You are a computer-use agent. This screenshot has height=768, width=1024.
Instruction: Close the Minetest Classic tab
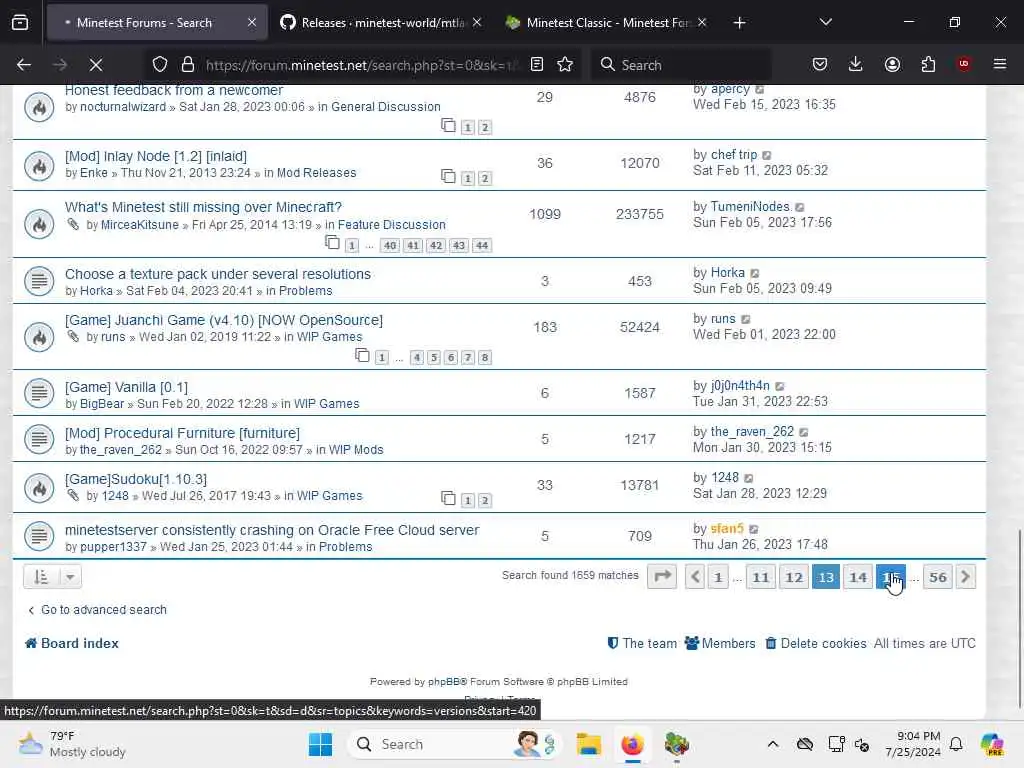[702, 23]
